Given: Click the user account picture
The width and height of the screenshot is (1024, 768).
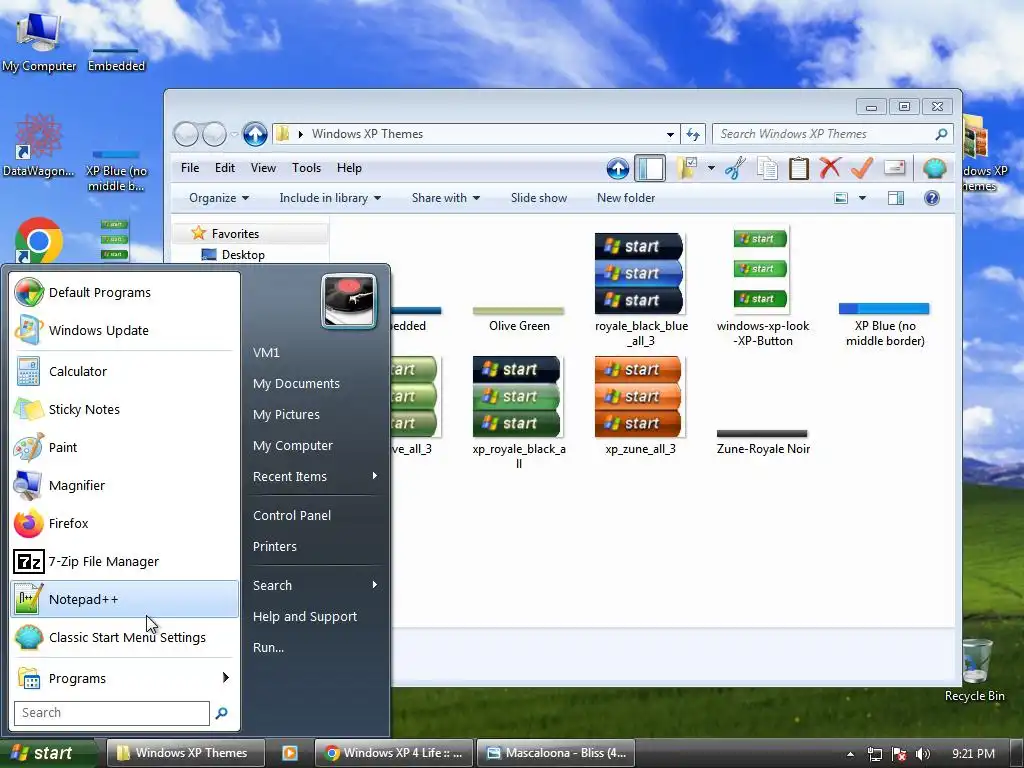Looking at the screenshot, I should (x=349, y=301).
